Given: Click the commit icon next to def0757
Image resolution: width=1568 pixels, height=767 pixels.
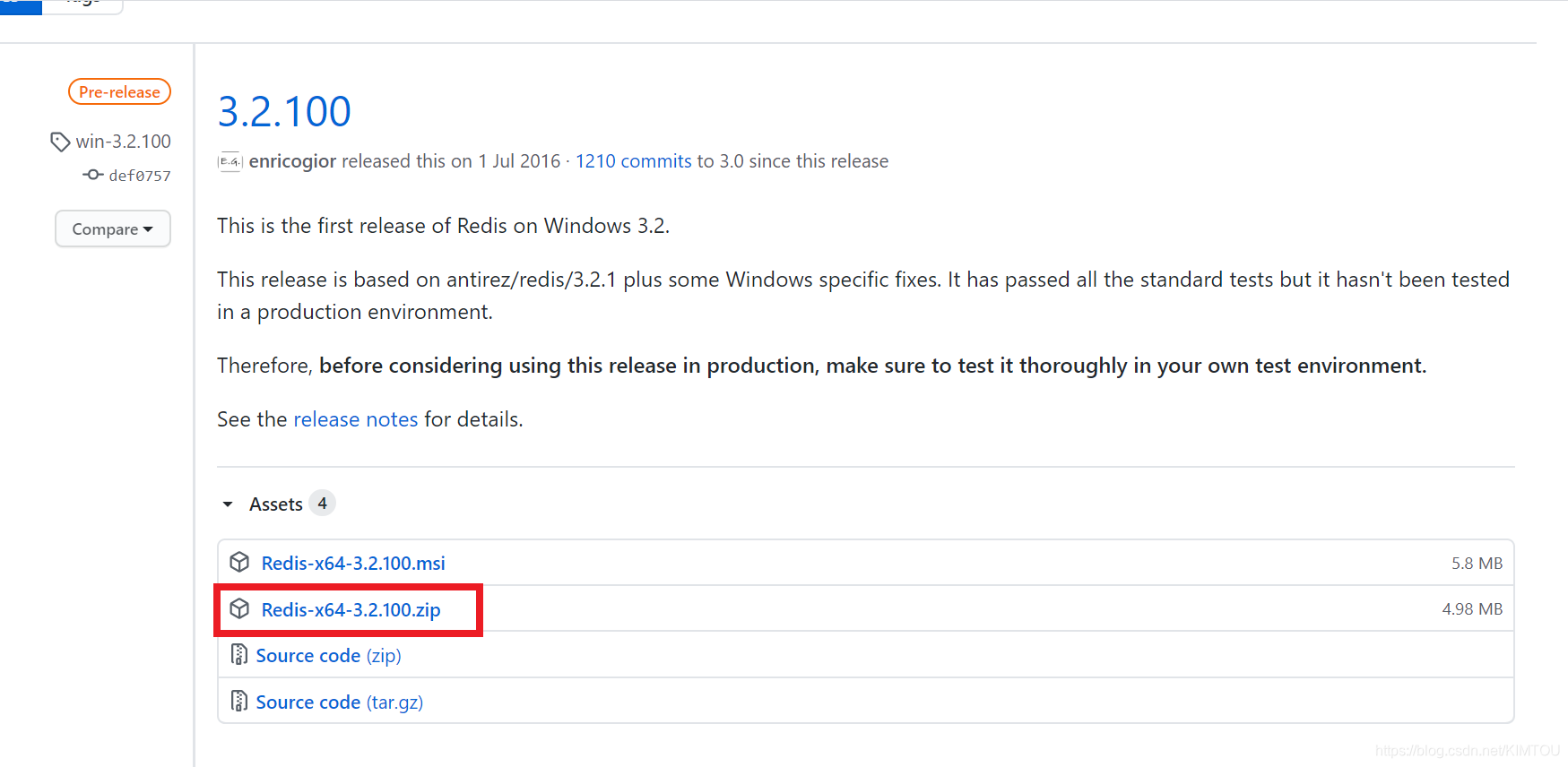Looking at the screenshot, I should [x=93, y=175].
